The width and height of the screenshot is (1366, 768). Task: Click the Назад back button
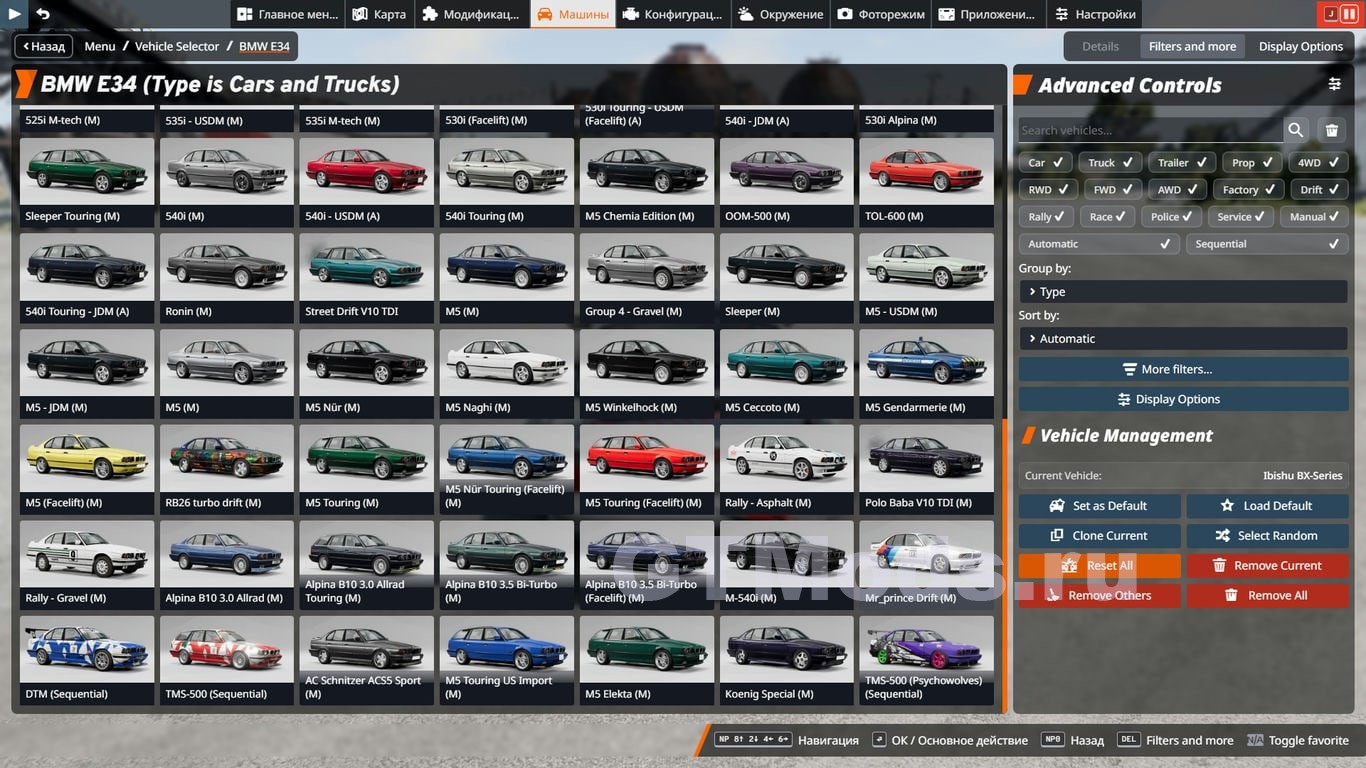41,46
